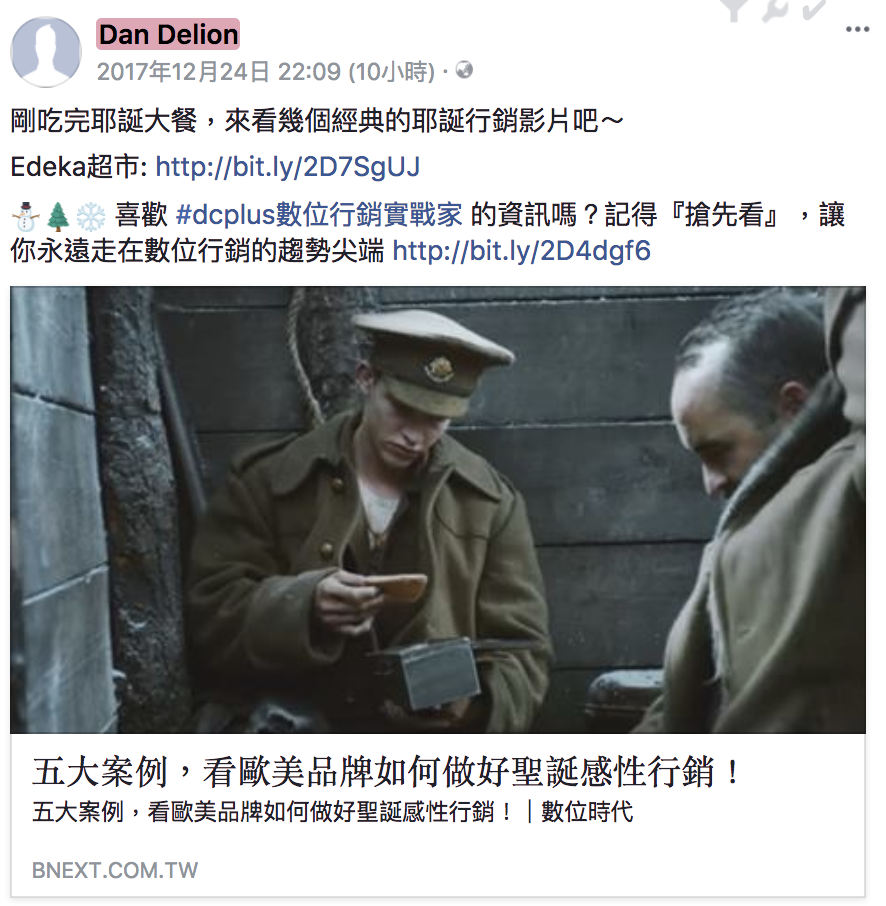The image size is (886, 906).
Task: Open the soldier preview image thumbnail
Action: pos(438,510)
